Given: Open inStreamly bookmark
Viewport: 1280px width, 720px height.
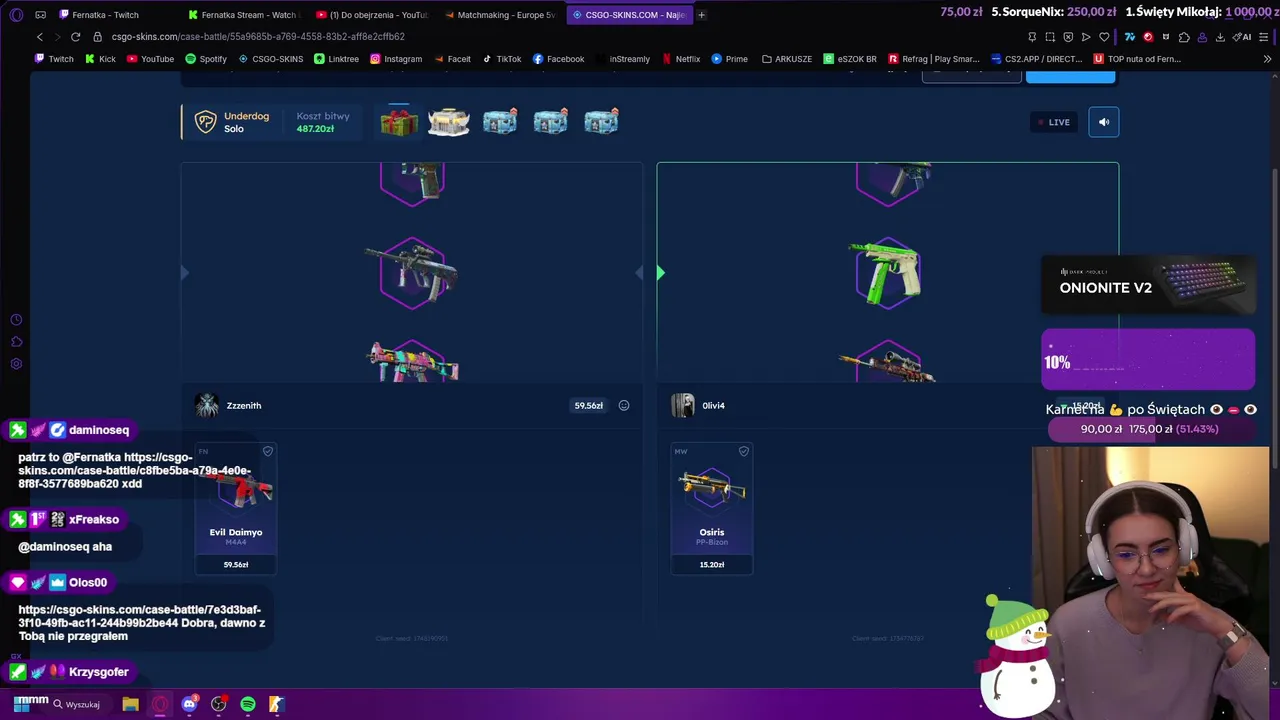Looking at the screenshot, I should click(623, 59).
